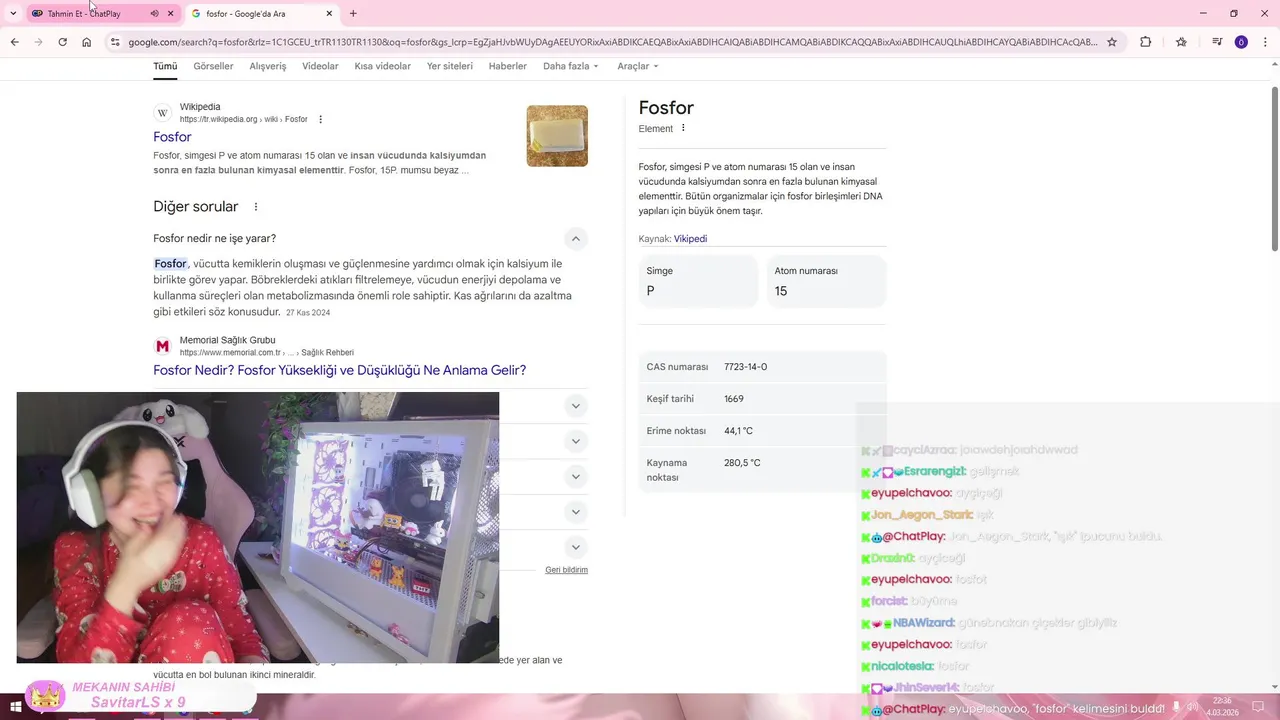Click the Memorial Sağlık Grubu favicon
This screenshot has height=720, width=1280.
tap(162, 346)
